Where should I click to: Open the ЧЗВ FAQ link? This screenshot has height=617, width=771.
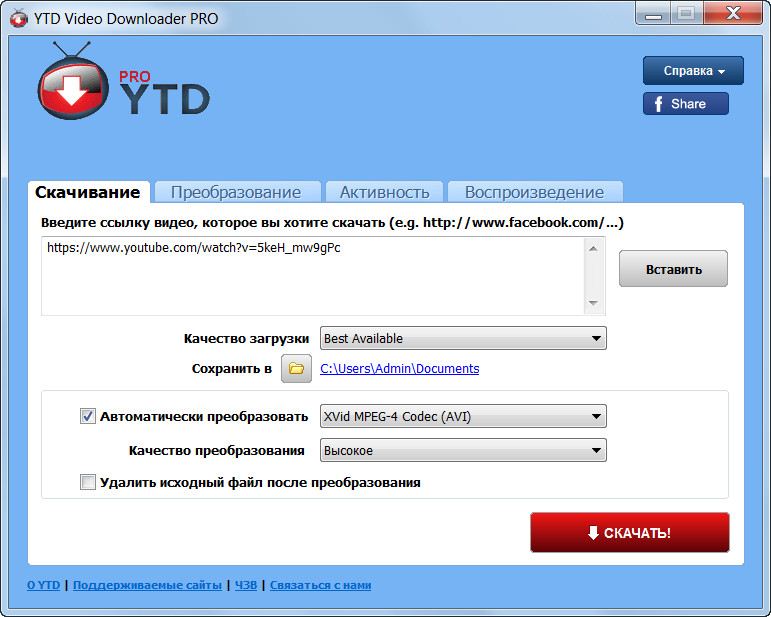(x=245, y=585)
